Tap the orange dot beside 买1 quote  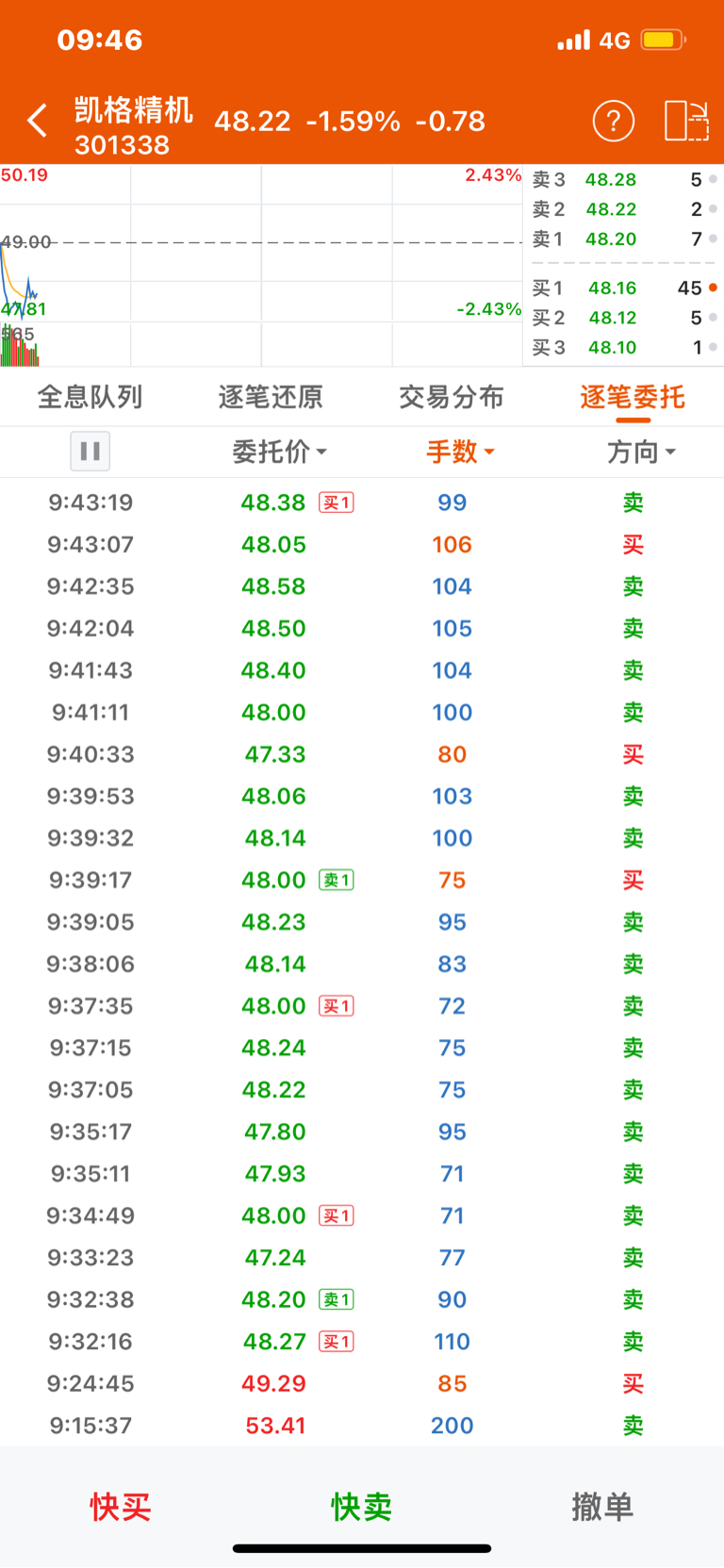[x=713, y=288]
